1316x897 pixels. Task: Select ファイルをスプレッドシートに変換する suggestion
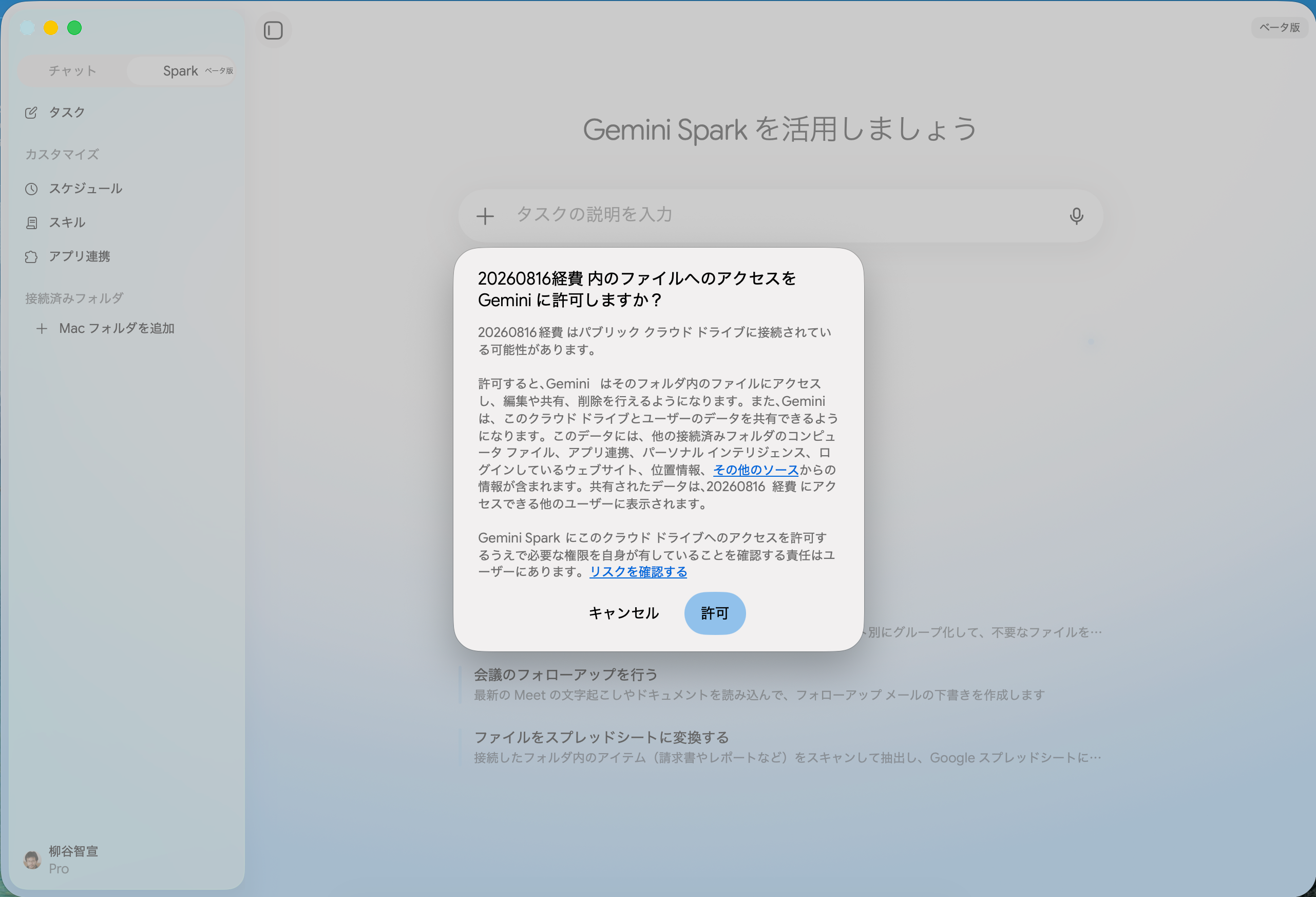tap(781, 747)
